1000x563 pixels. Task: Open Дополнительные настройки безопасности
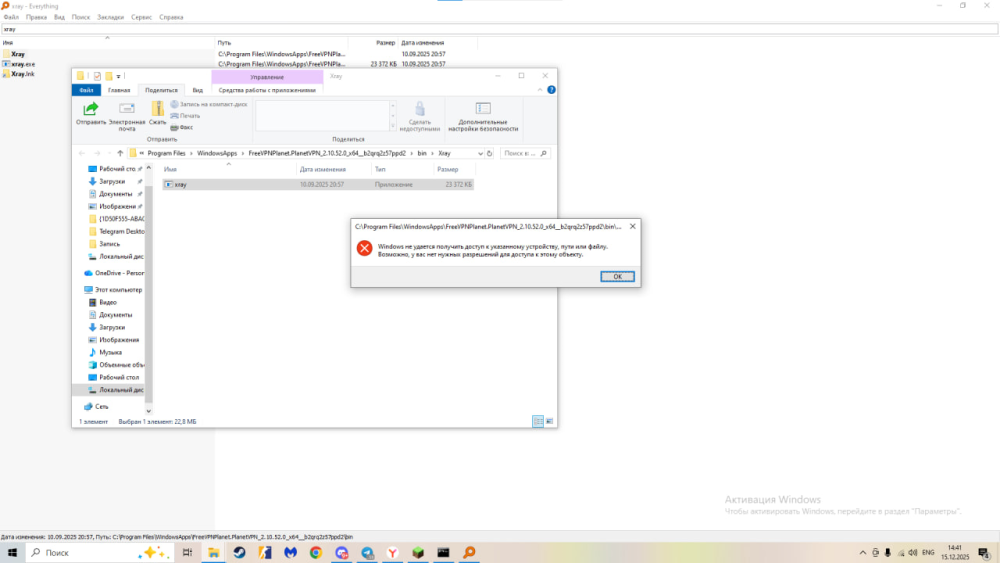click(x=483, y=116)
